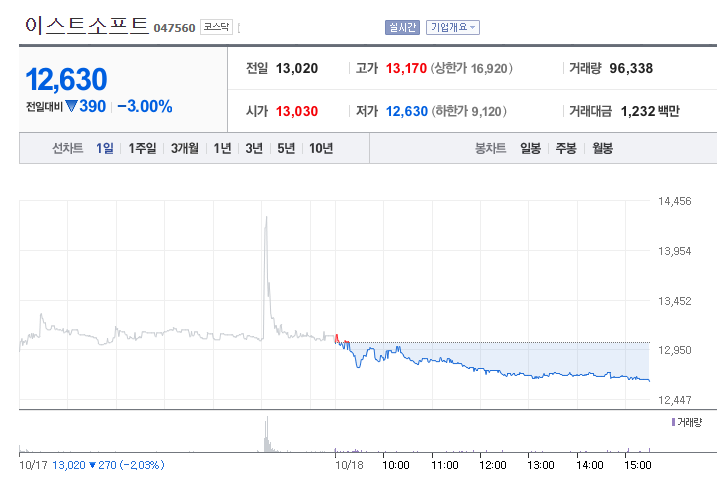Click the 전일 value 13,020
The image size is (717, 488).
[297, 69]
